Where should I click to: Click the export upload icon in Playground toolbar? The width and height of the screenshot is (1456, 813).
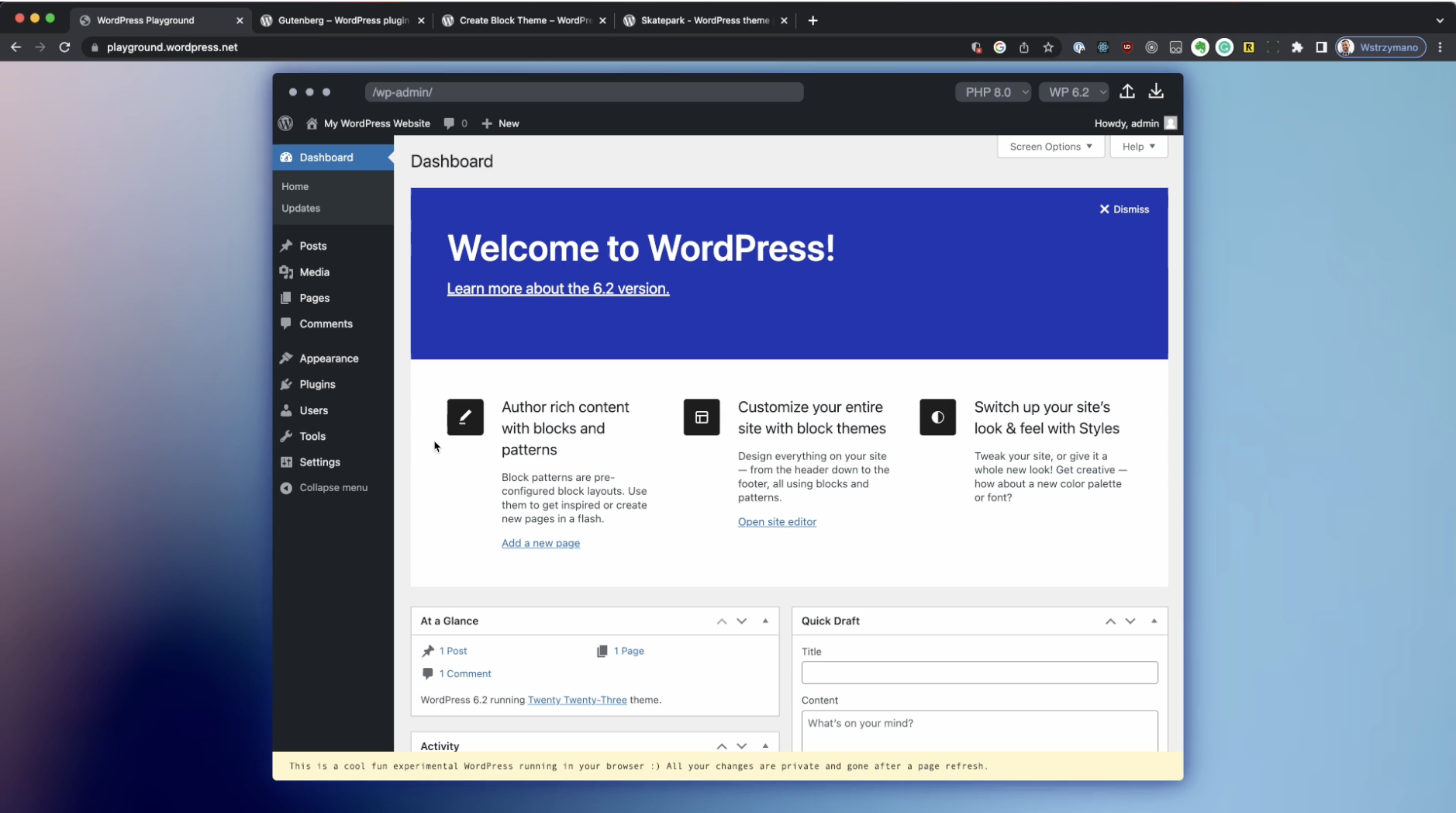pos(1127,92)
